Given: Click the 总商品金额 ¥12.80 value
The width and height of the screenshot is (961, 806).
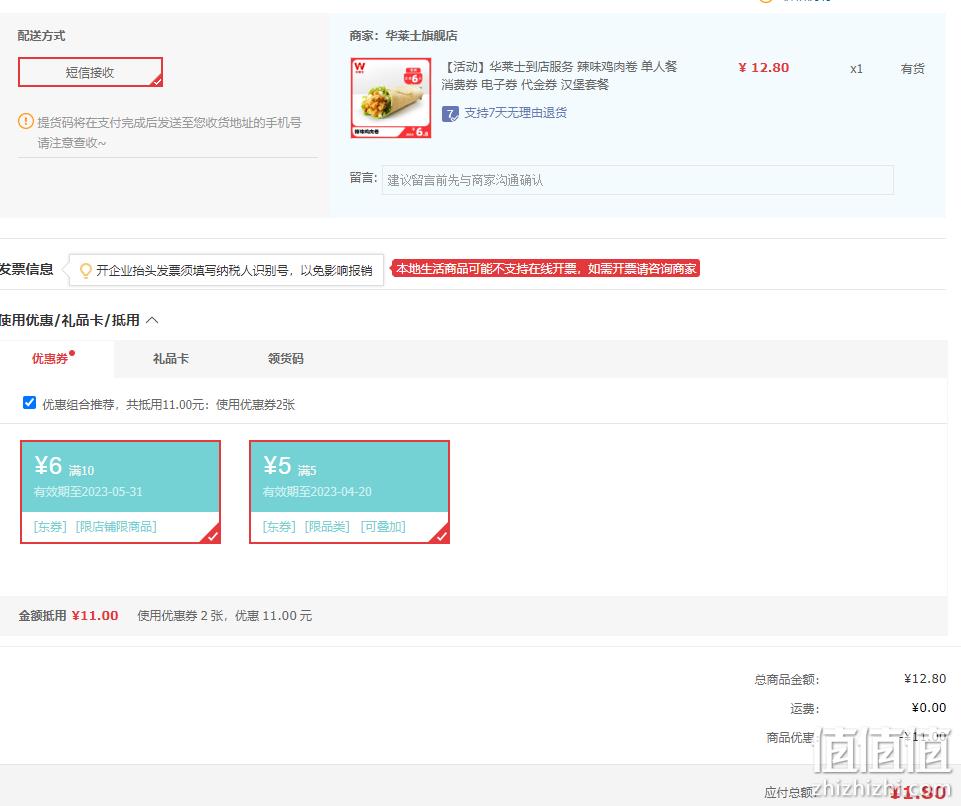Looking at the screenshot, I should coord(925,679).
